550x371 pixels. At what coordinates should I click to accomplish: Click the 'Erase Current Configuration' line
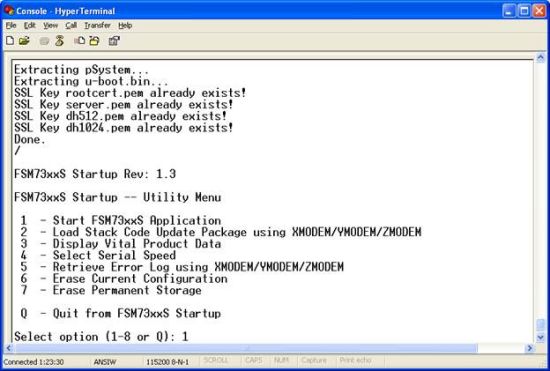pos(124,279)
